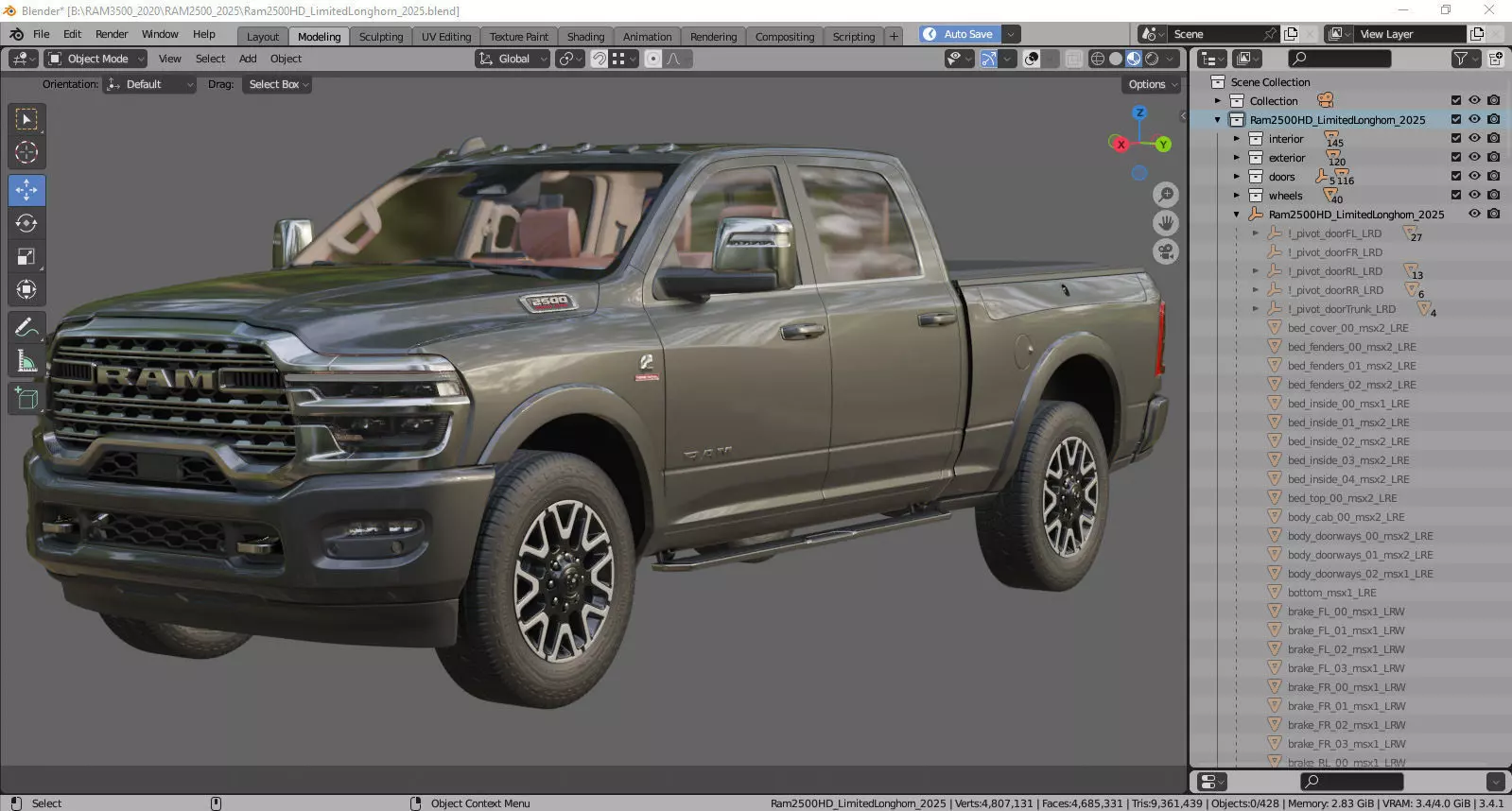Switch to the UV Editing workspace tab

[446, 37]
